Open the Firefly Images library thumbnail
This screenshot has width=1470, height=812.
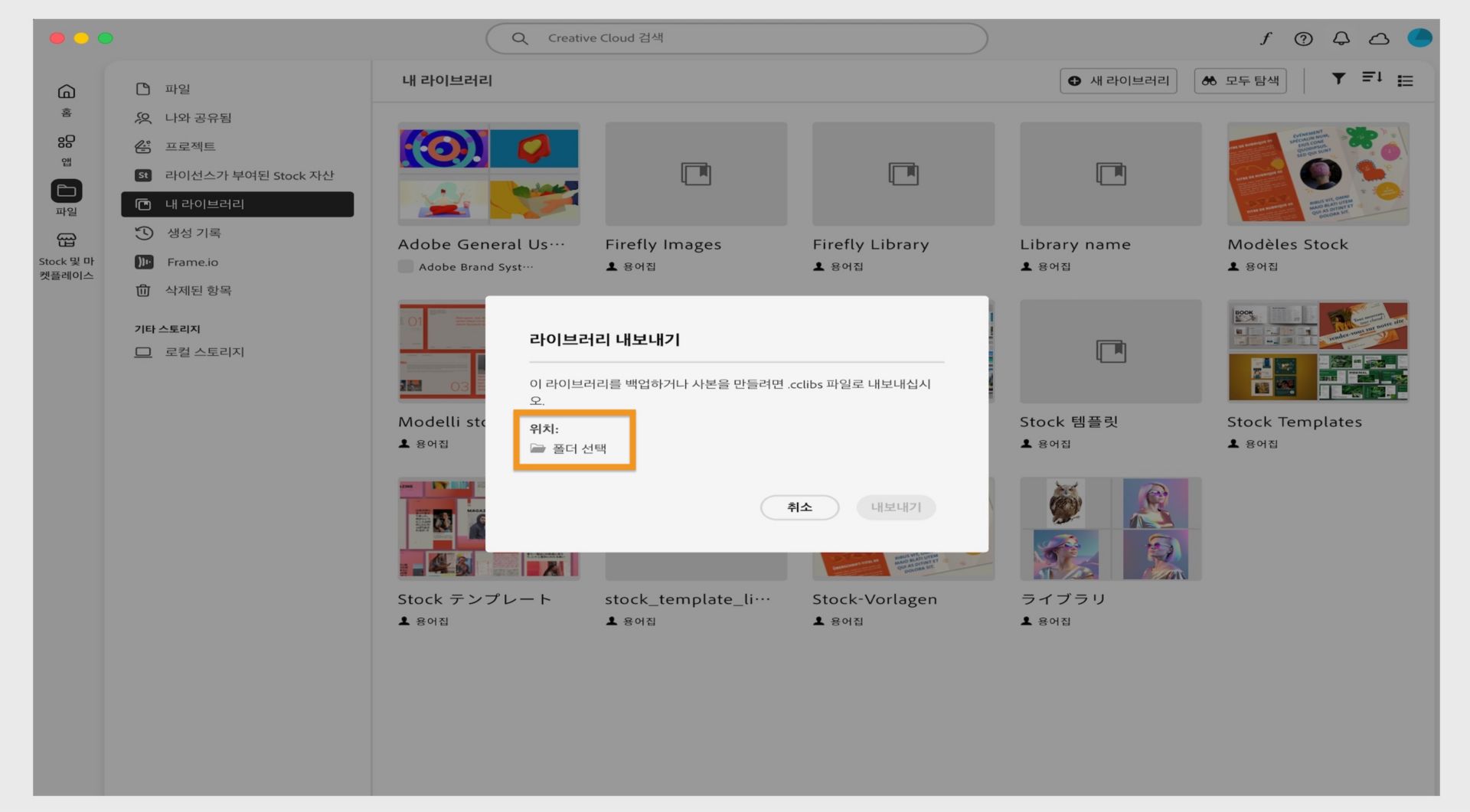coord(696,174)
